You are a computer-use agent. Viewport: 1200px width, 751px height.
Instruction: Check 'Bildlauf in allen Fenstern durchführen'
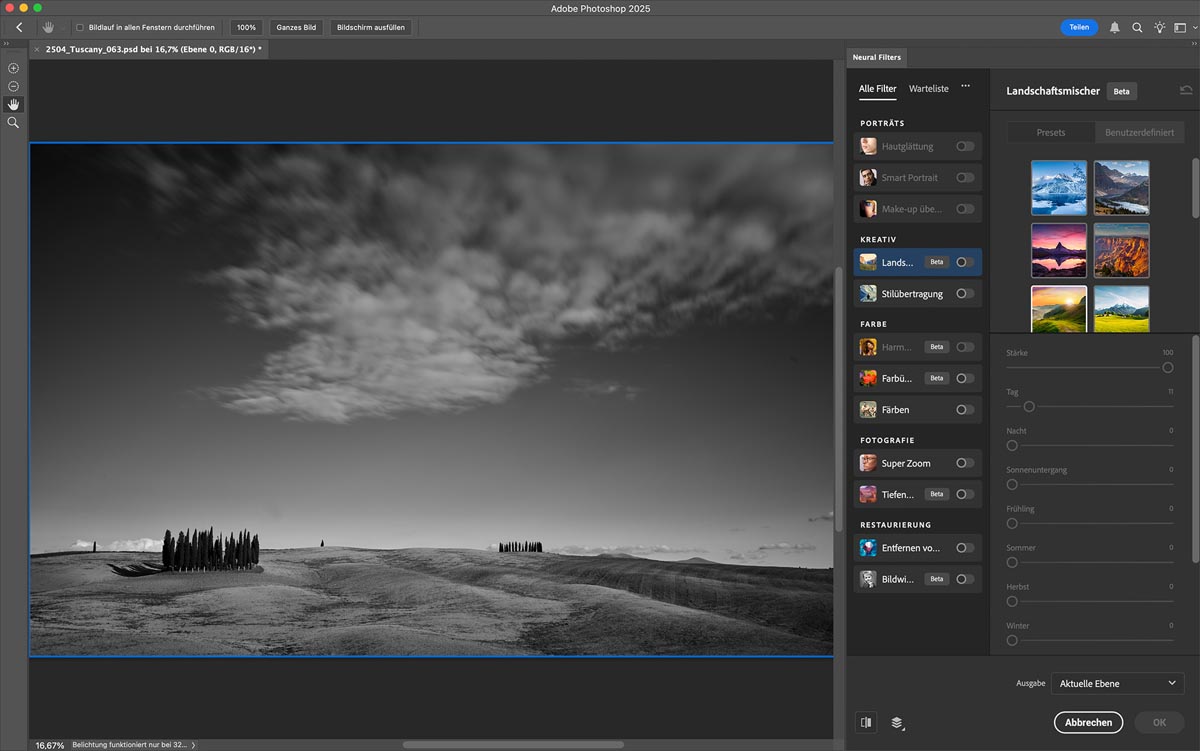pos(80,27)
